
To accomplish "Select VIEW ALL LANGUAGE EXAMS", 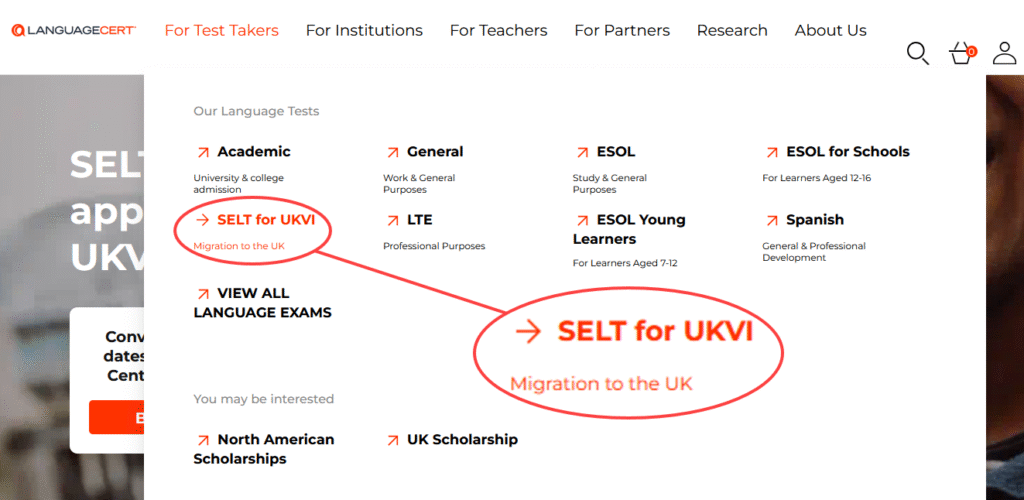I will point(263,303).
